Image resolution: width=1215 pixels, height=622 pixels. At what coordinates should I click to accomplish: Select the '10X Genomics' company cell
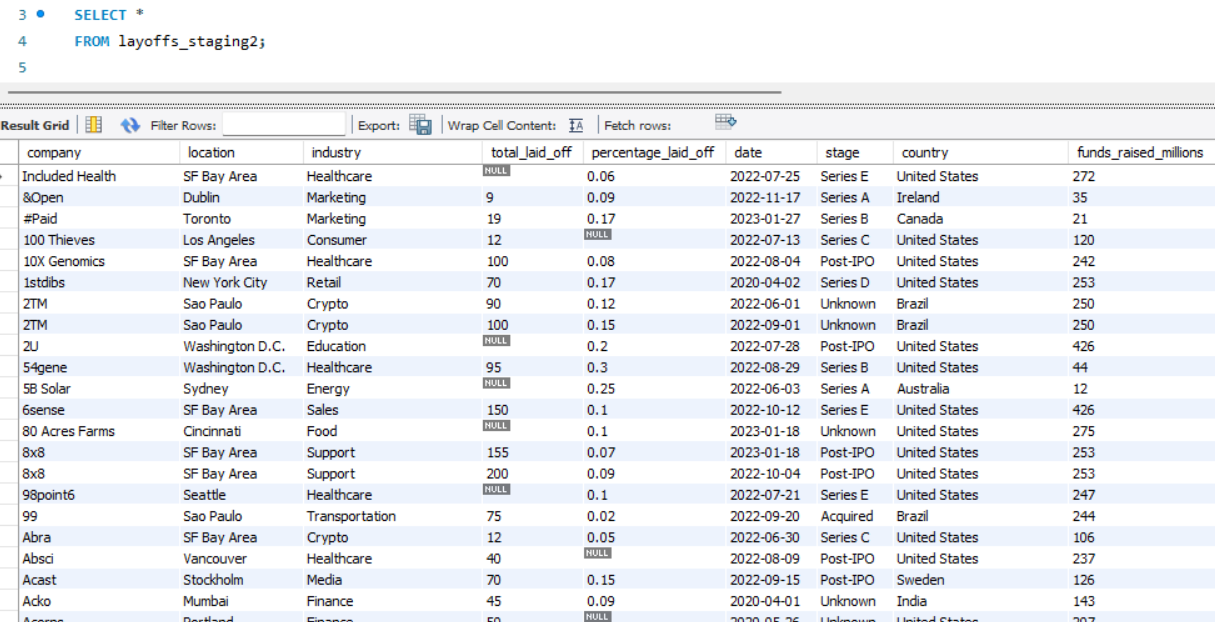pos(99,261)
